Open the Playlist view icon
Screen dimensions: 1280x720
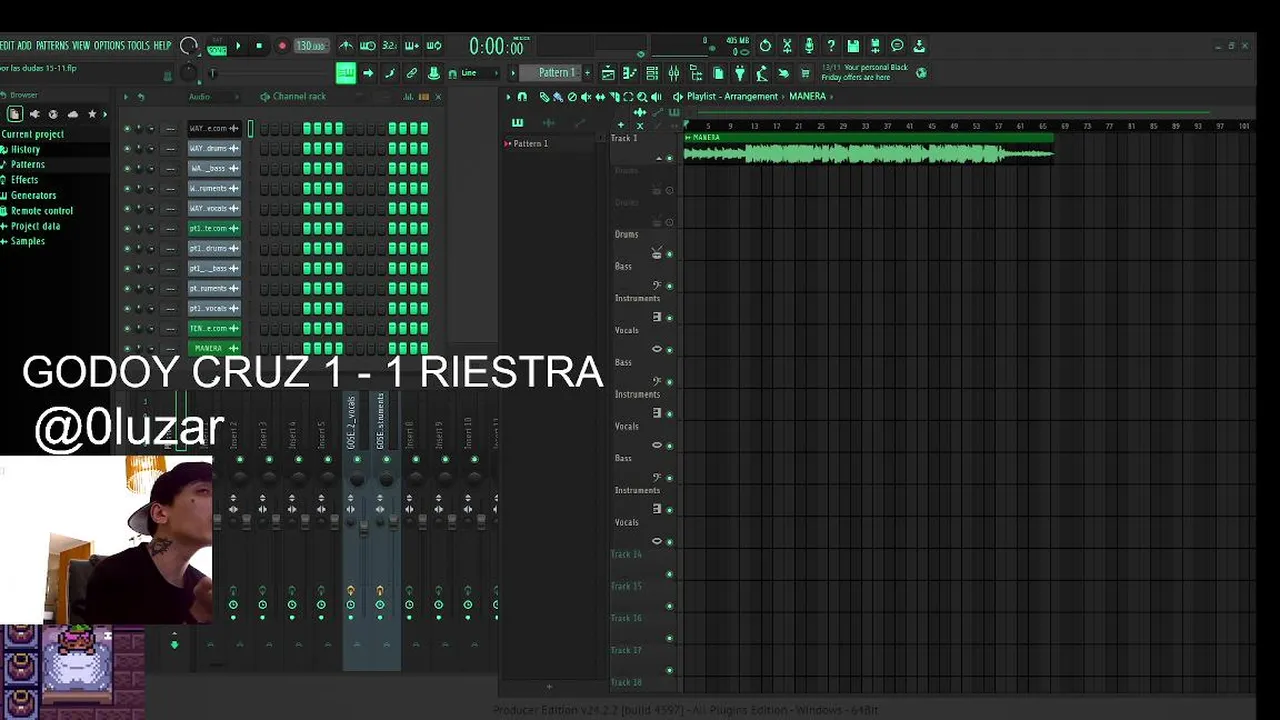[x=608, y=73]
